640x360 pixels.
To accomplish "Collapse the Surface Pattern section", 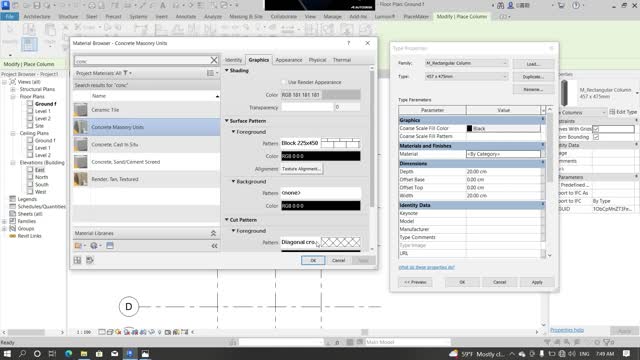I will (x=227, y=121).
